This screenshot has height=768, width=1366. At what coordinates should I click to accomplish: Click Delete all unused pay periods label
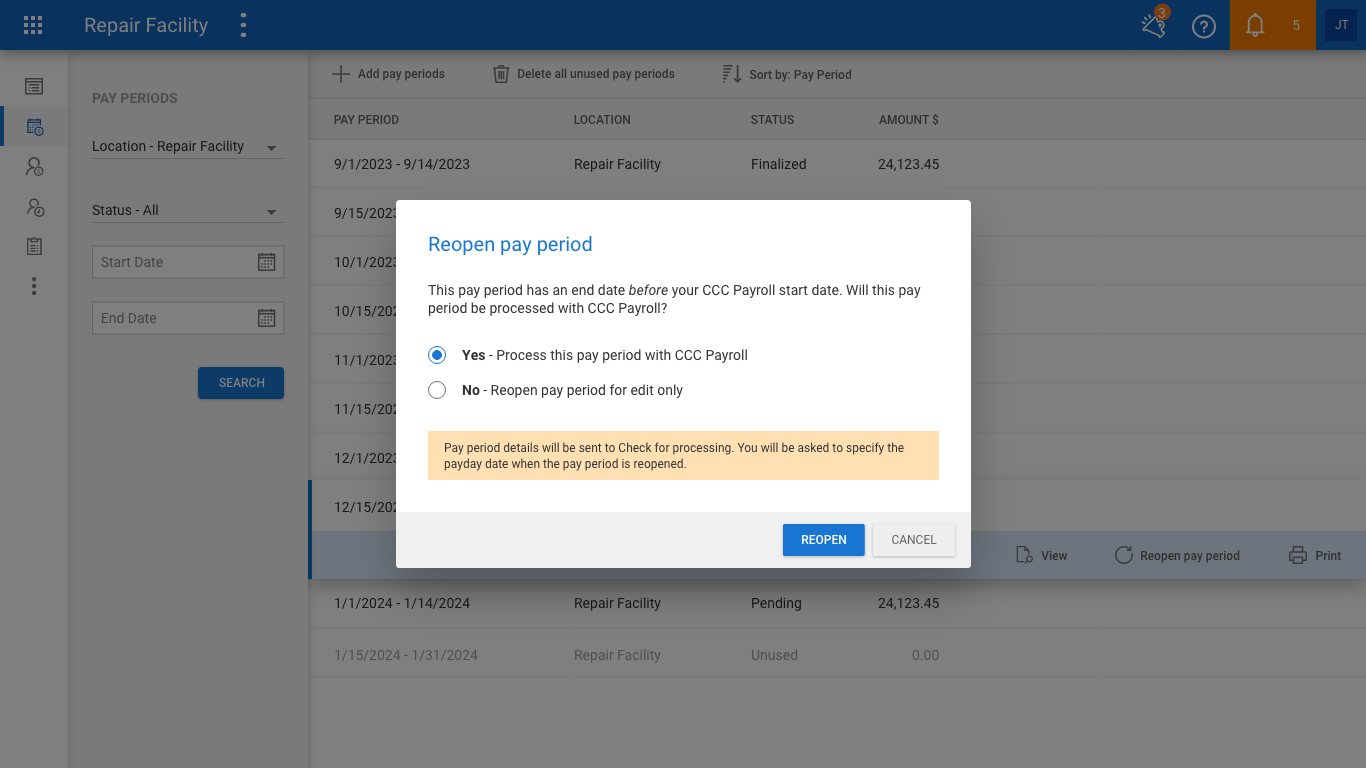click(596, 74)
